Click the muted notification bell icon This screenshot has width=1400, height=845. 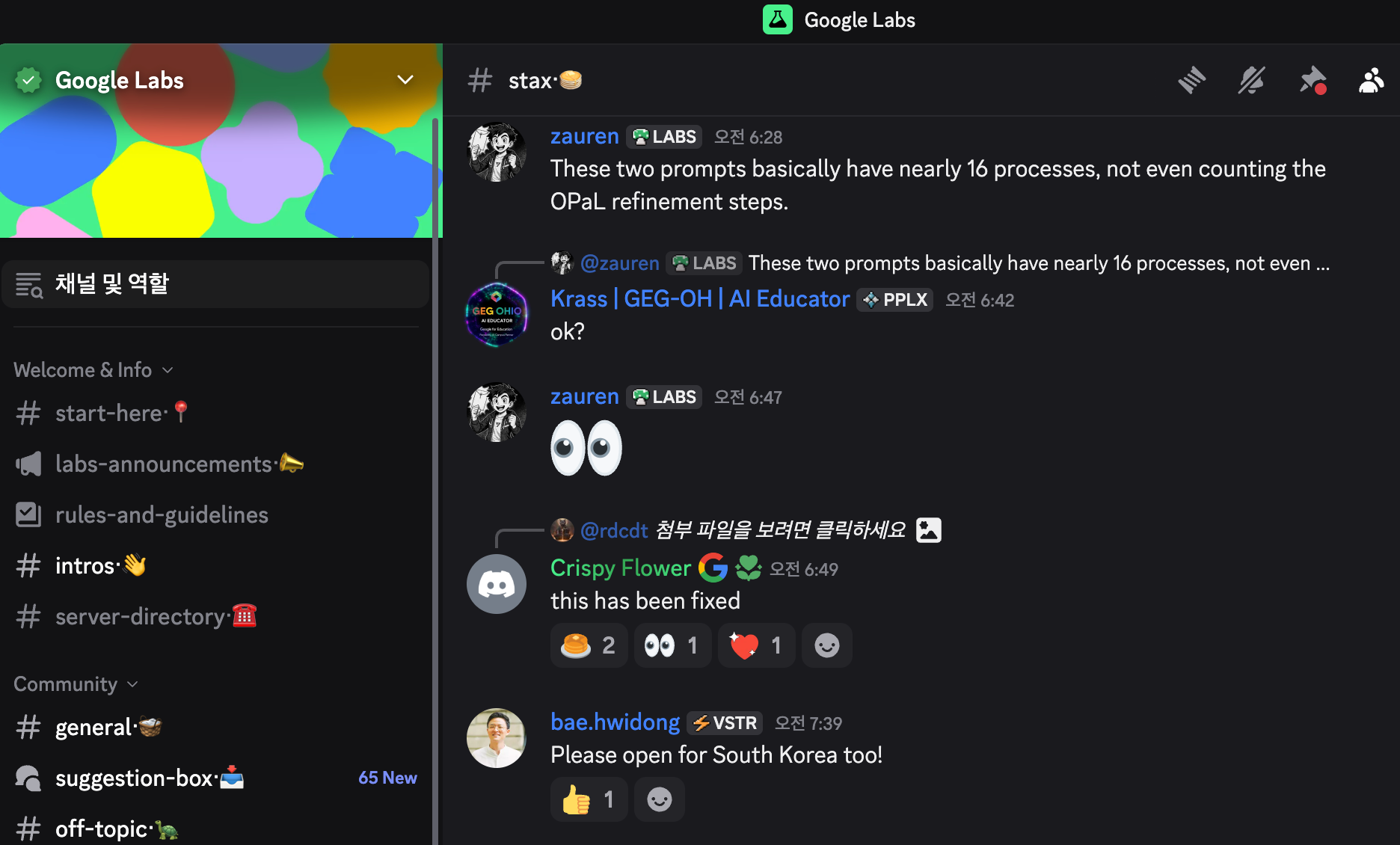(x=1251, y=80)
